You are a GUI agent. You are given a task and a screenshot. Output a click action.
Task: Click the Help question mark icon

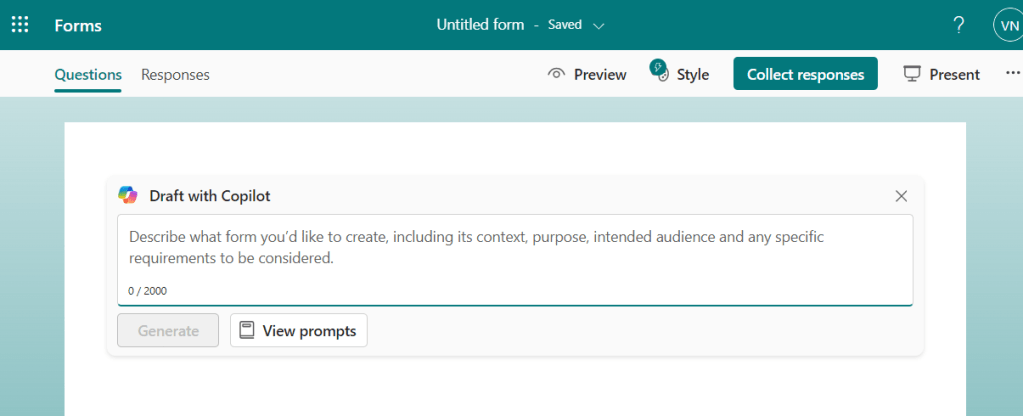tap(958, 25)
